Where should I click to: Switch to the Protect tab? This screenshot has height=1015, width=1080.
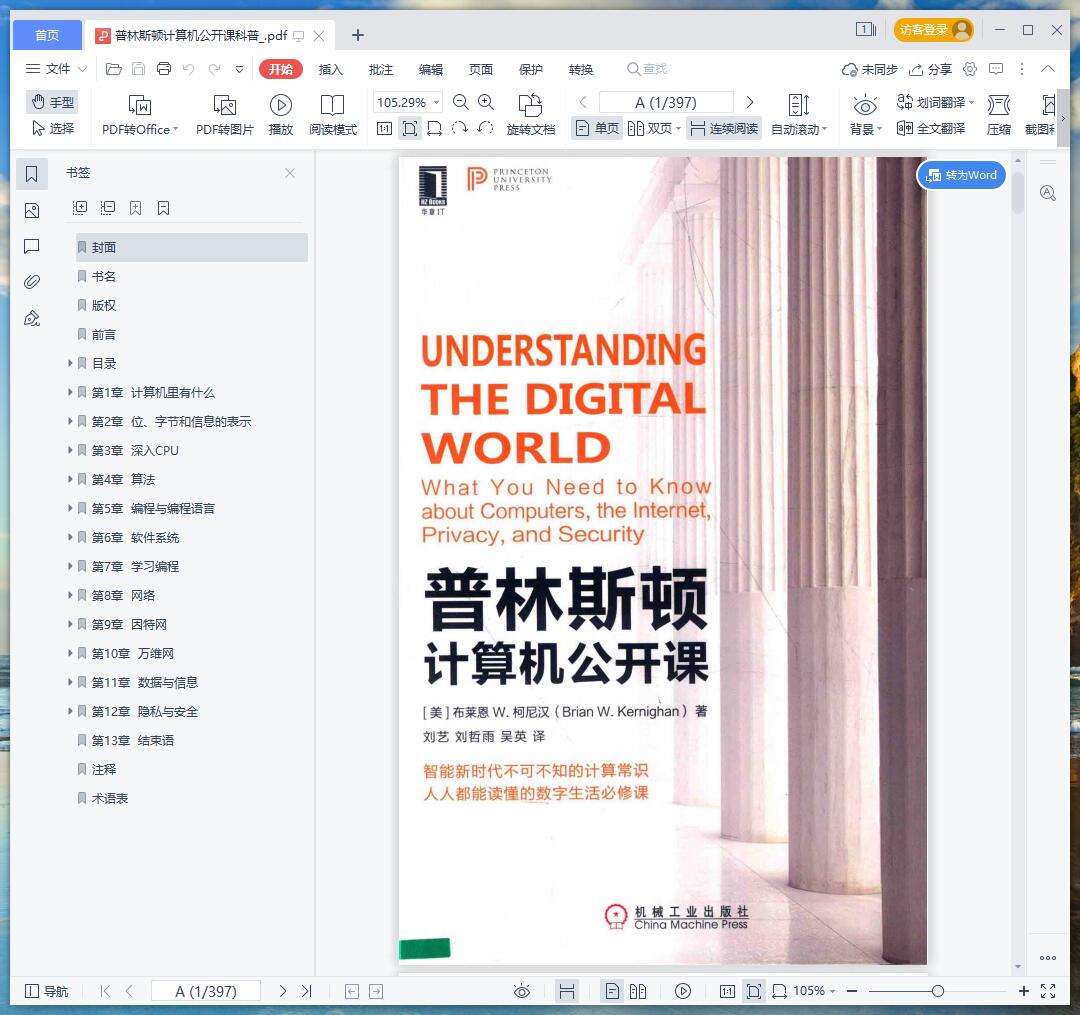click(531, 70)
